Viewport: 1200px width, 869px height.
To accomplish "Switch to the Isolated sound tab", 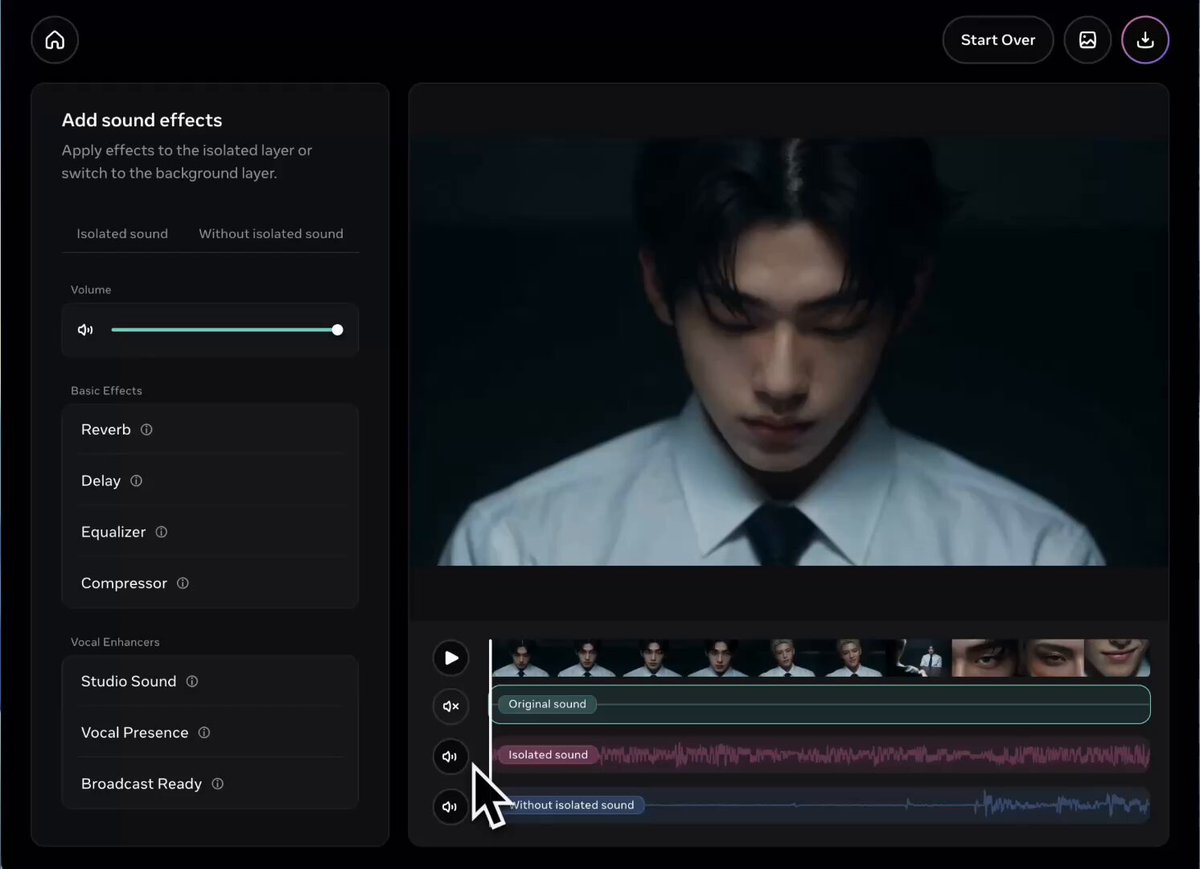I will tap(122, 233).
